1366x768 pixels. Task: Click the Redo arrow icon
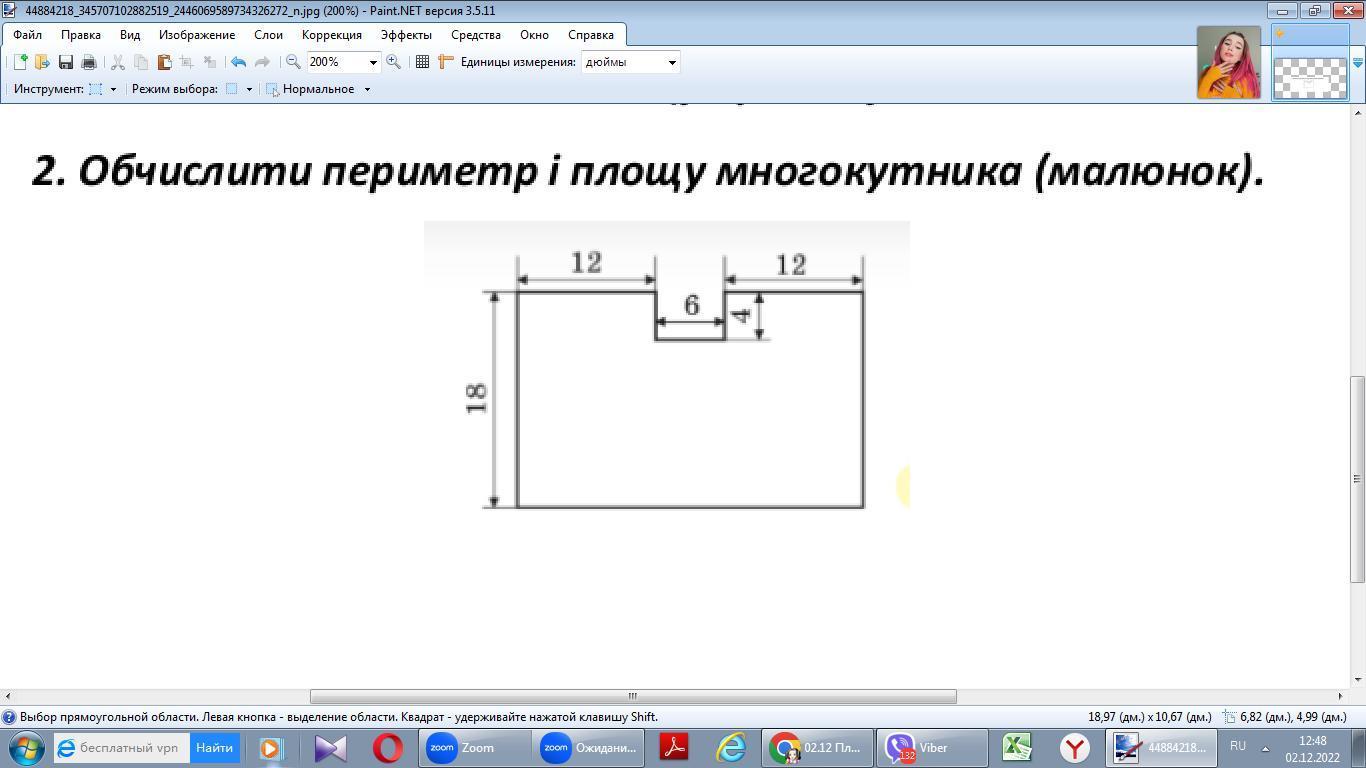[x=262, y=62]
